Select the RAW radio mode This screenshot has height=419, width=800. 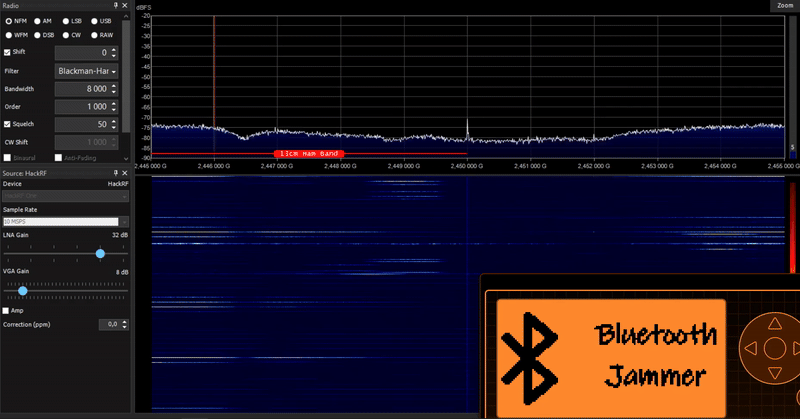94,35
